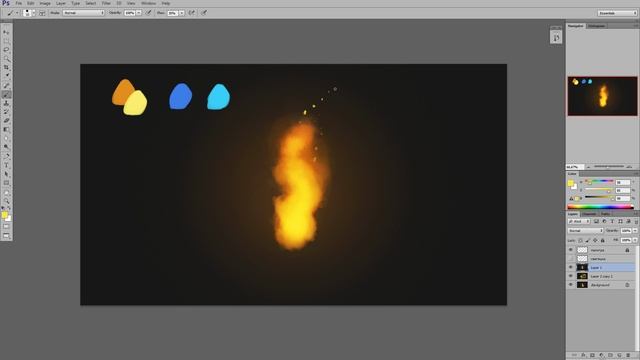Open the Brush Preset picker
The image size is (640, 360).
pos(28,13)
